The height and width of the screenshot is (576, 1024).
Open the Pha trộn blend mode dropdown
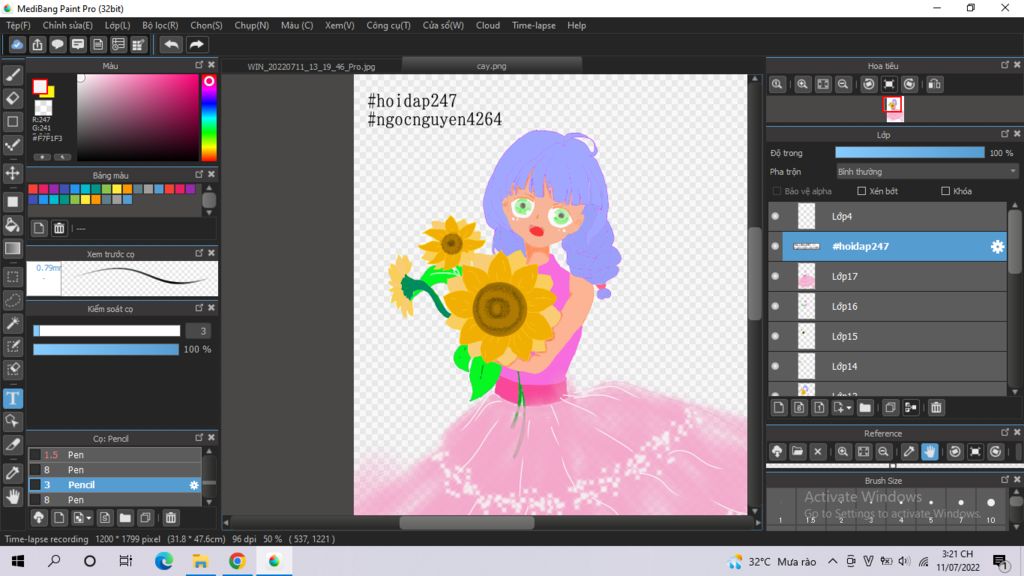click(927, 172)
